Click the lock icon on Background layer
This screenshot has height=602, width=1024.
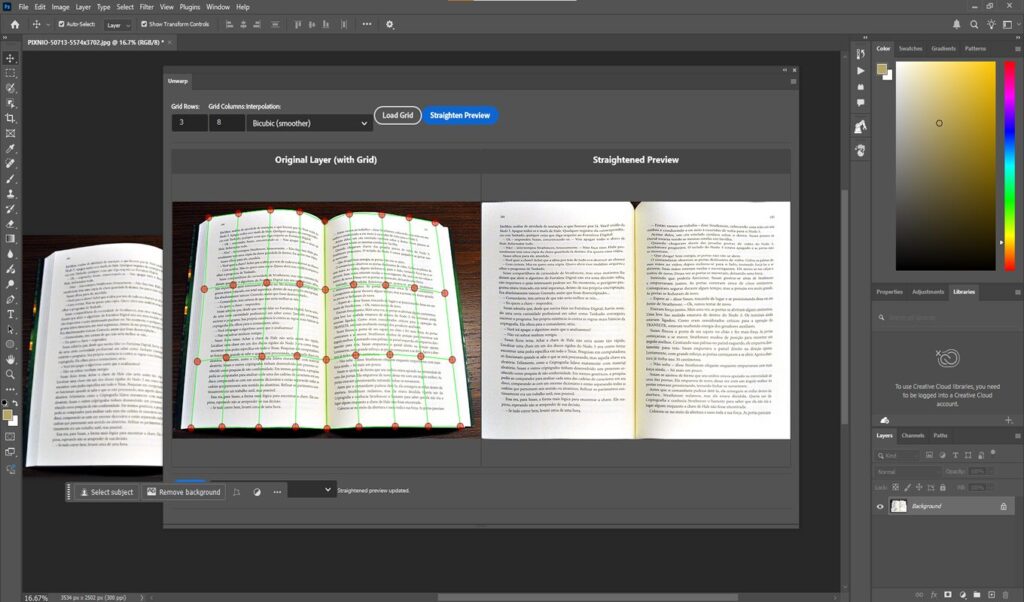pyautogui.click(x=1003, y=507)
